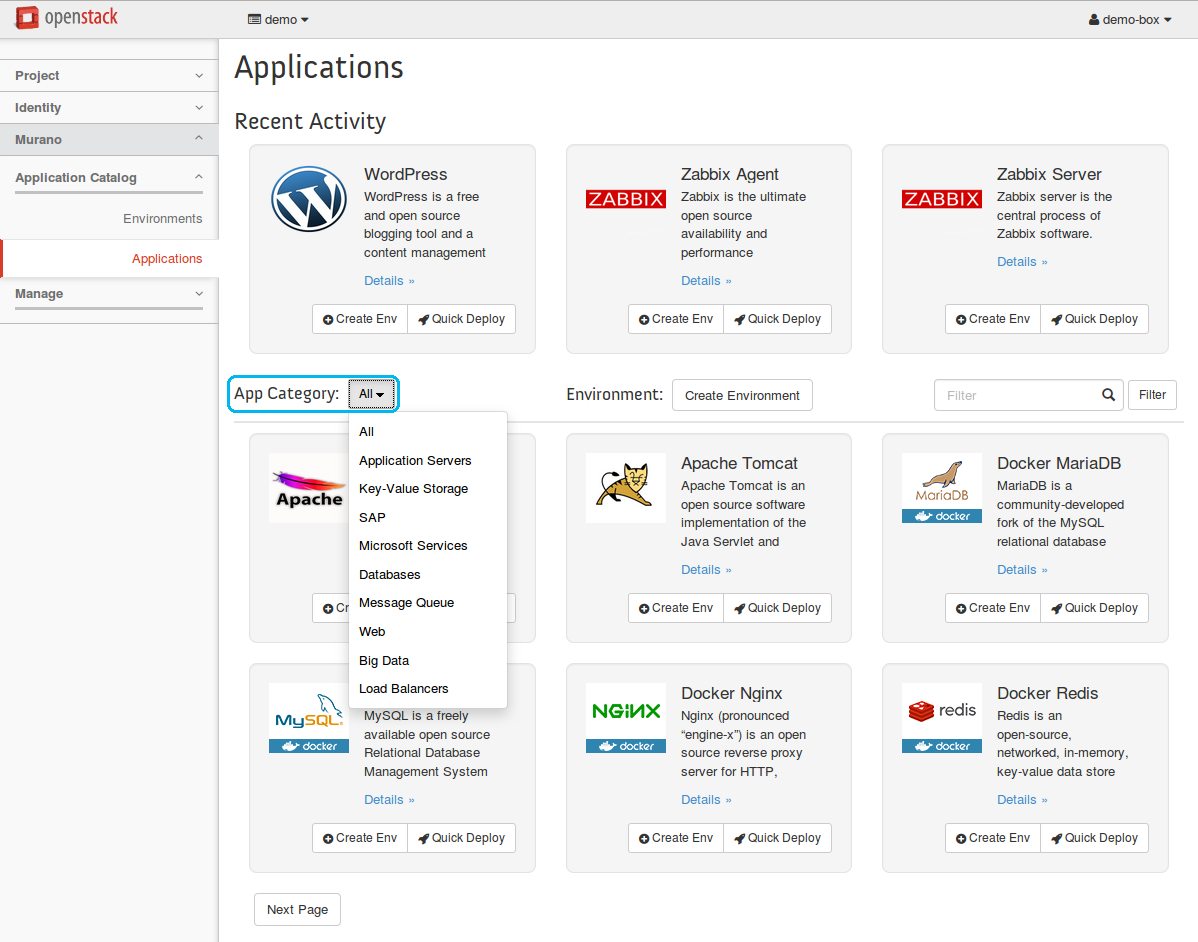
Task: Open Environments in the sidebar
Action: click(162, 219)
